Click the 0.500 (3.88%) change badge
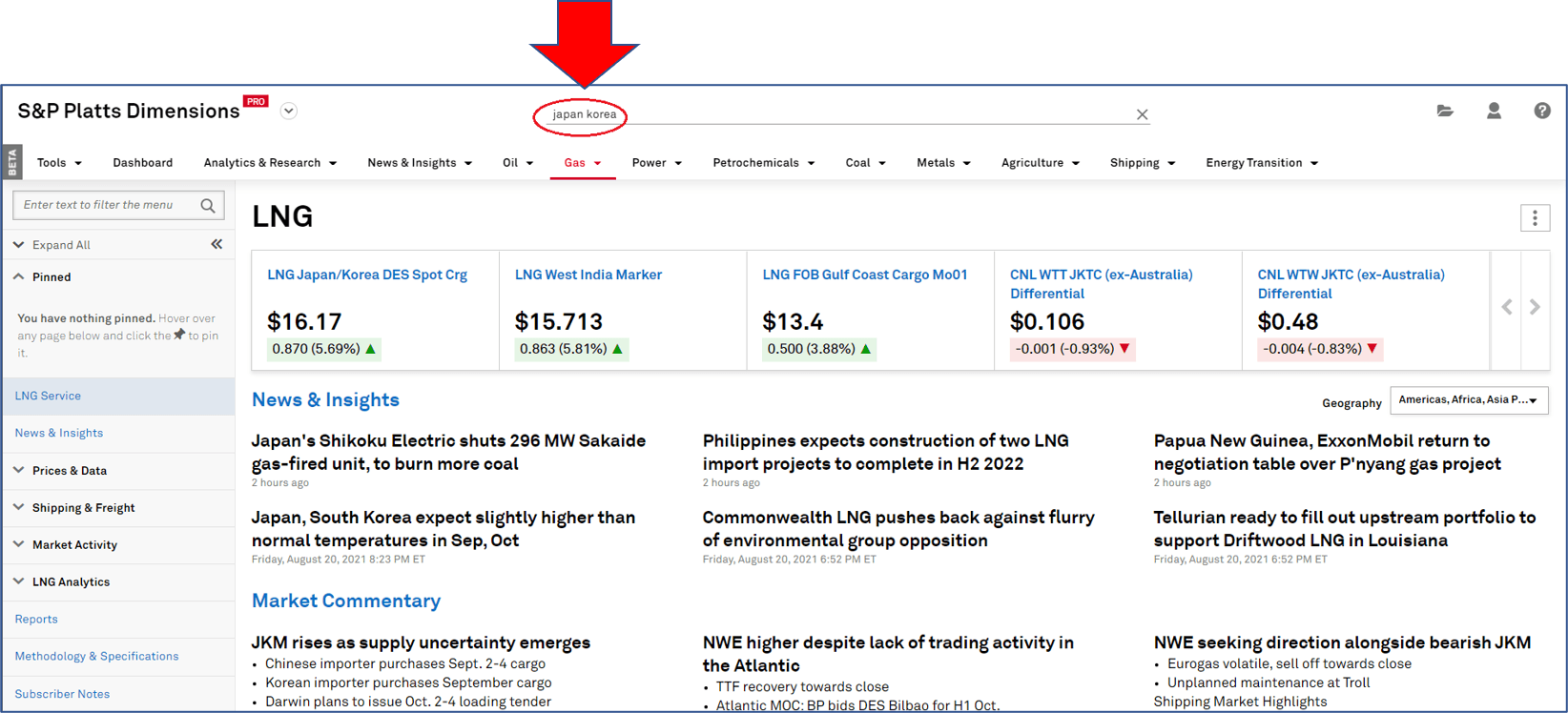The image size is (1568, 713). pyautogui.click(x=819, y=349)
